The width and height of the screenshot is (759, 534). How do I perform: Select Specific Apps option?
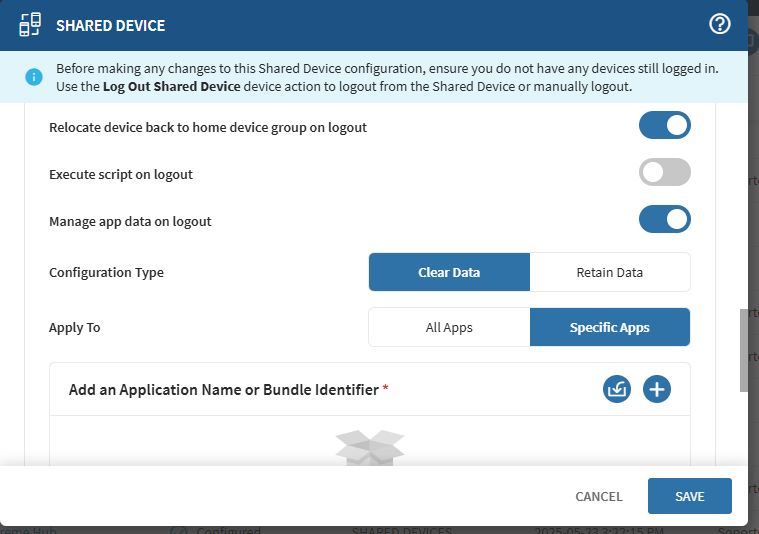click(609, 327)
